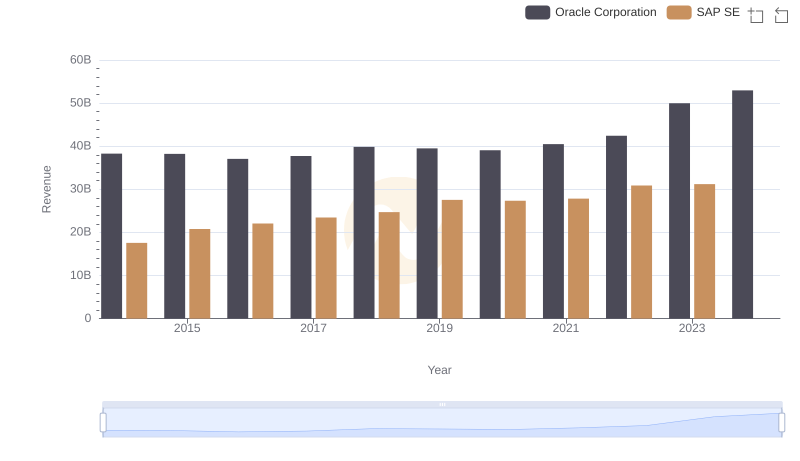Click the 50B y-axis label

click(x=81, y=103)
